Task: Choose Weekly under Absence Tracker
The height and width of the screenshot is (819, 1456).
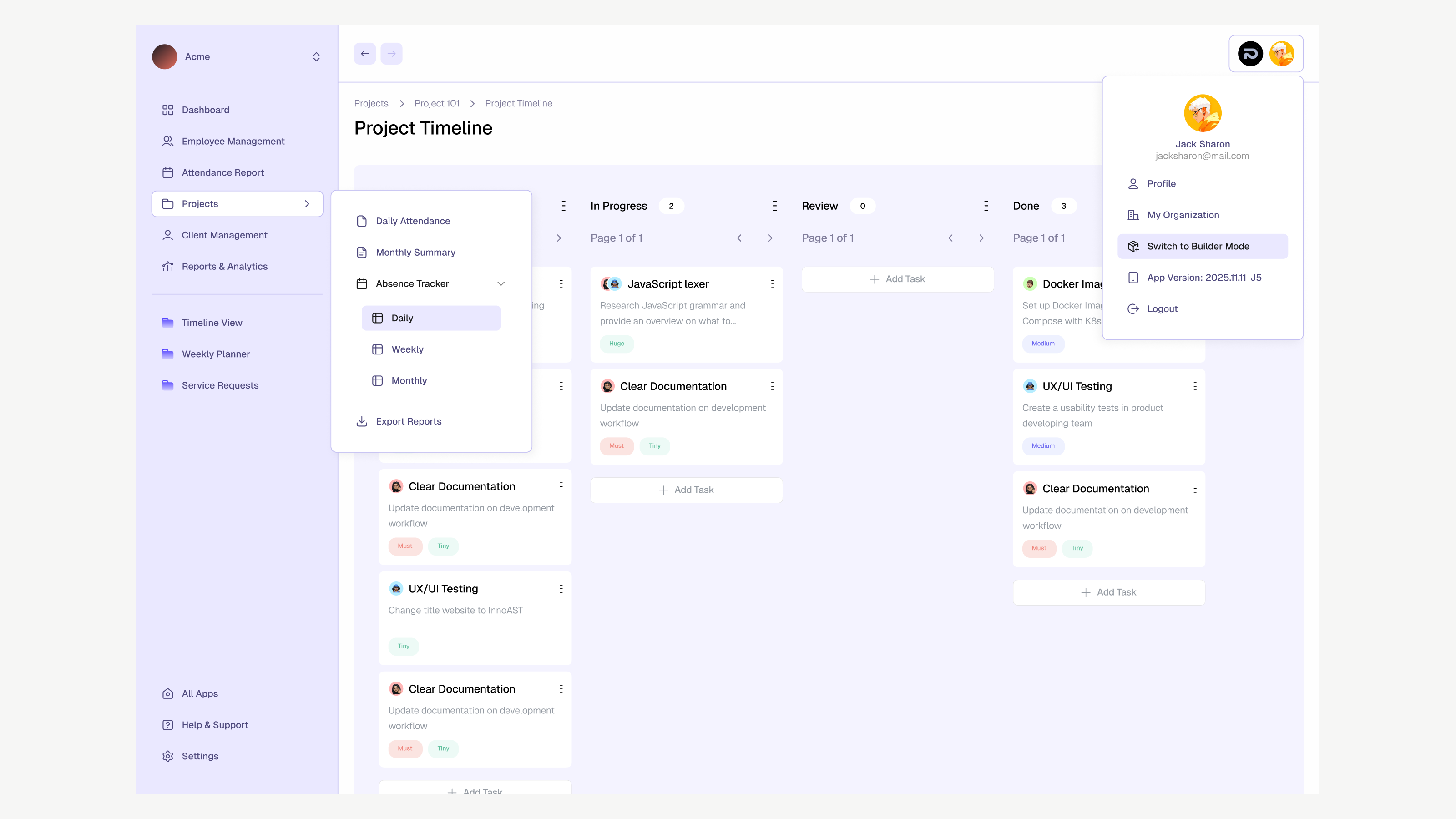Action: pyautogui.click(x=407, y=349)
